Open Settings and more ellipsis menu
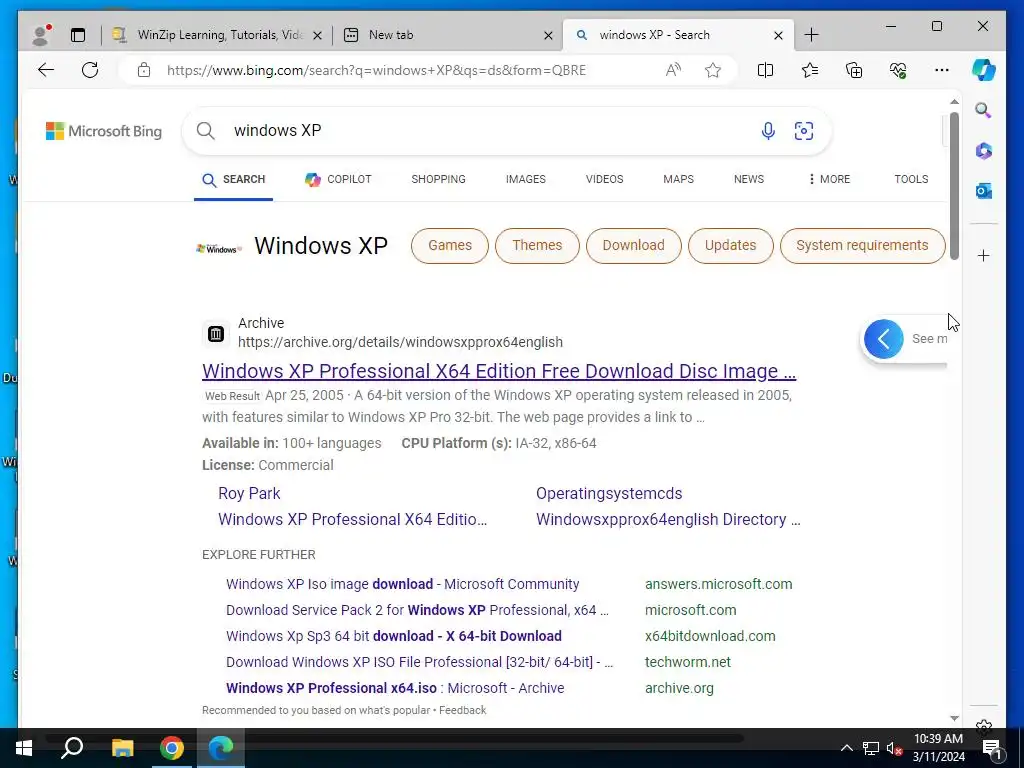The height and width of the screenshot is (768, 1024). pos(942,70)
